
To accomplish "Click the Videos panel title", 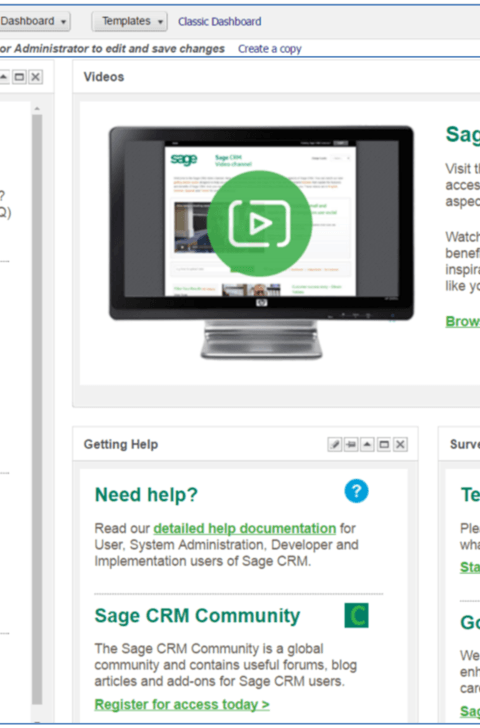I will tap(104, 77).
